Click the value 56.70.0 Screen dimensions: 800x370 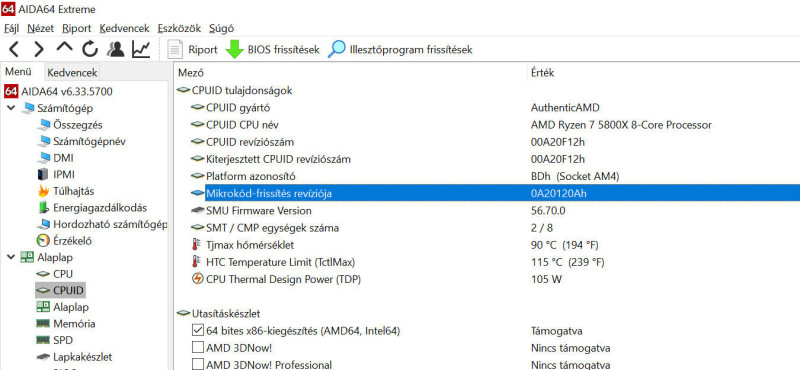tap(548, 210)
